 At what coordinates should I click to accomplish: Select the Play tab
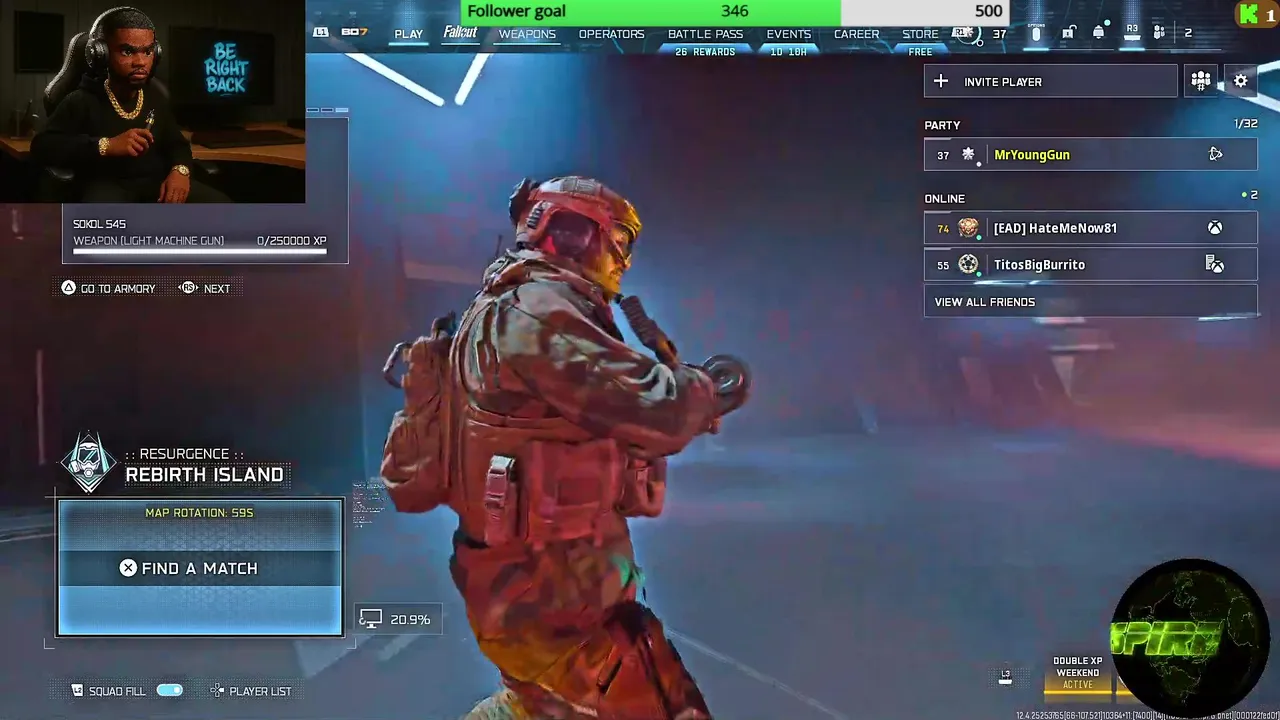pos(408,34)
